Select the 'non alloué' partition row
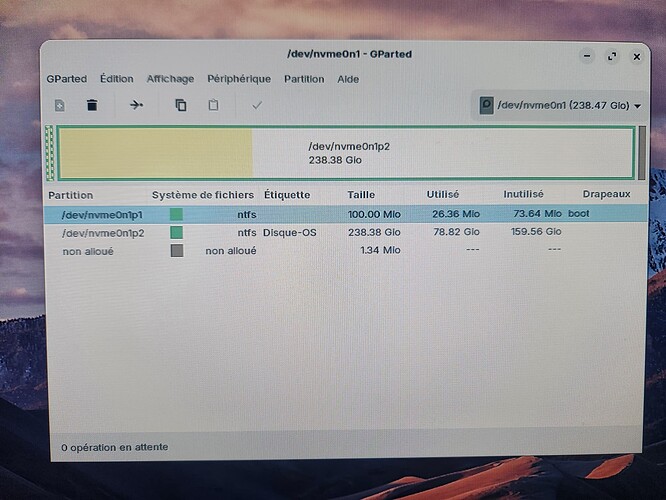The image size is (666, 500). (346, 251)
